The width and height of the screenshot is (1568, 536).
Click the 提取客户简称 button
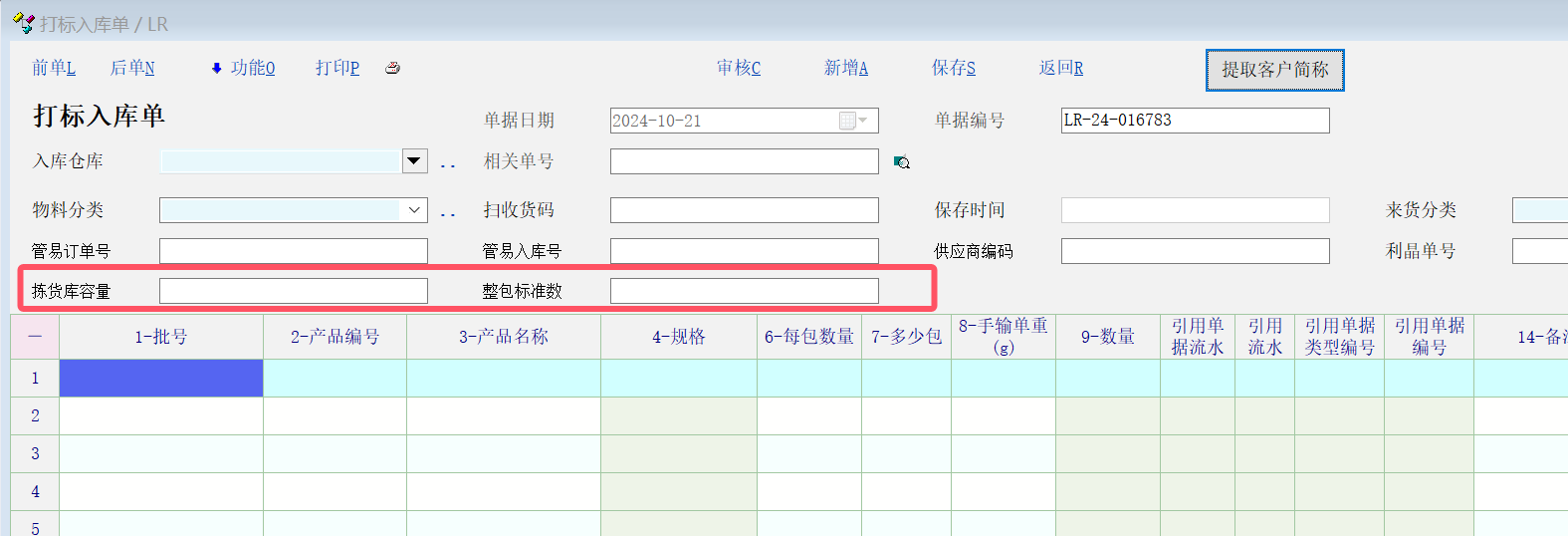(1274, 70)
